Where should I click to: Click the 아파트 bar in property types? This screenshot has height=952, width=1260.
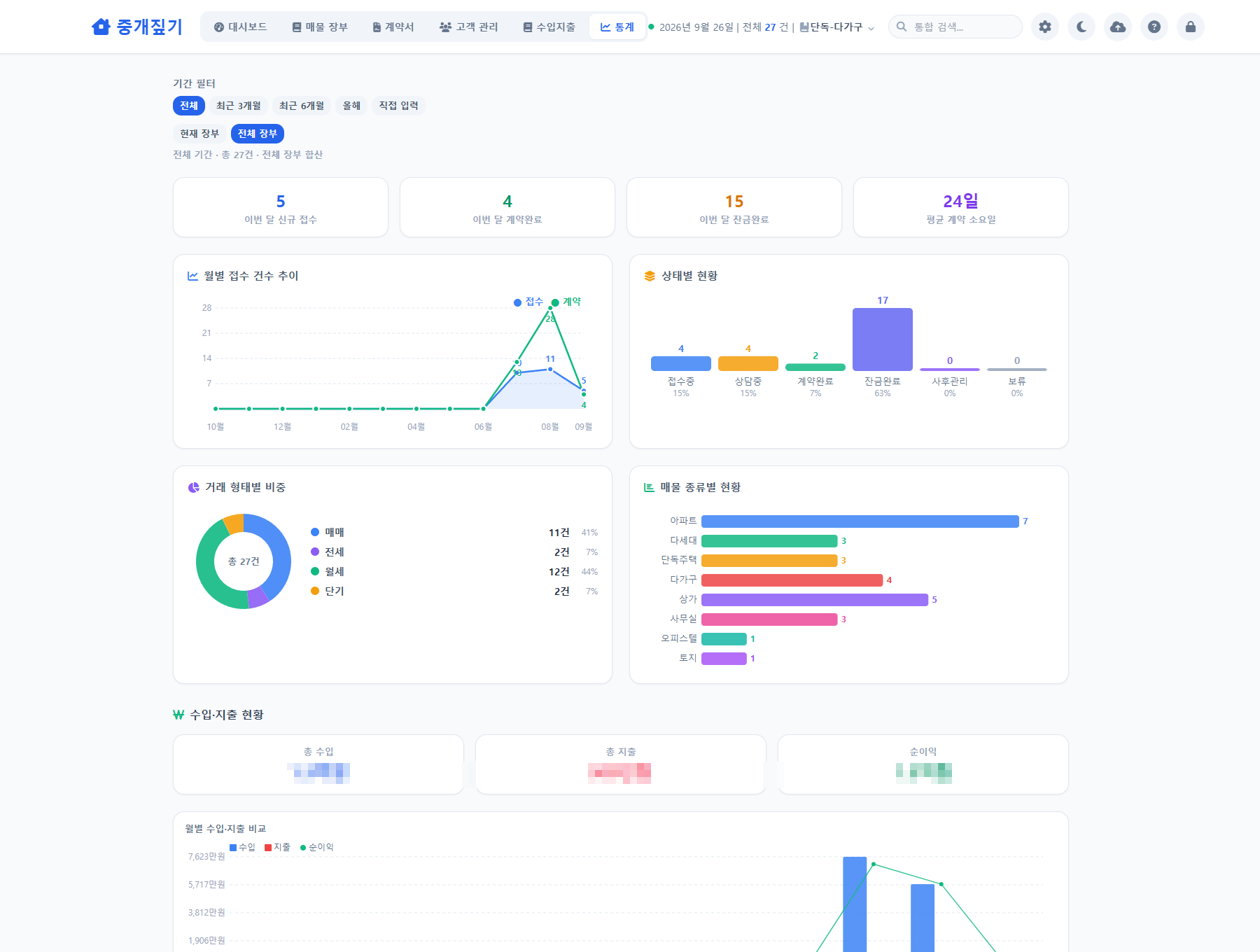pyautogui.click(x=860, y=521)
